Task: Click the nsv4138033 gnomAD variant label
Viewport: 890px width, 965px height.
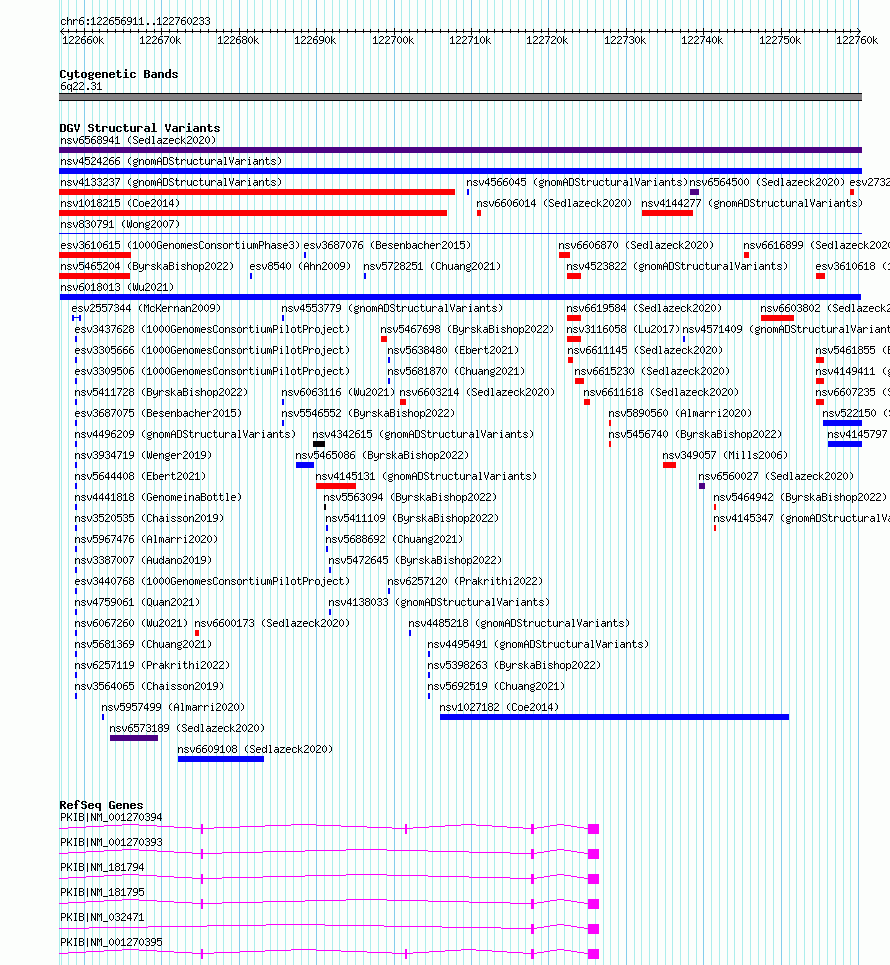Action: pyautogui.click(x=439, y=602)
